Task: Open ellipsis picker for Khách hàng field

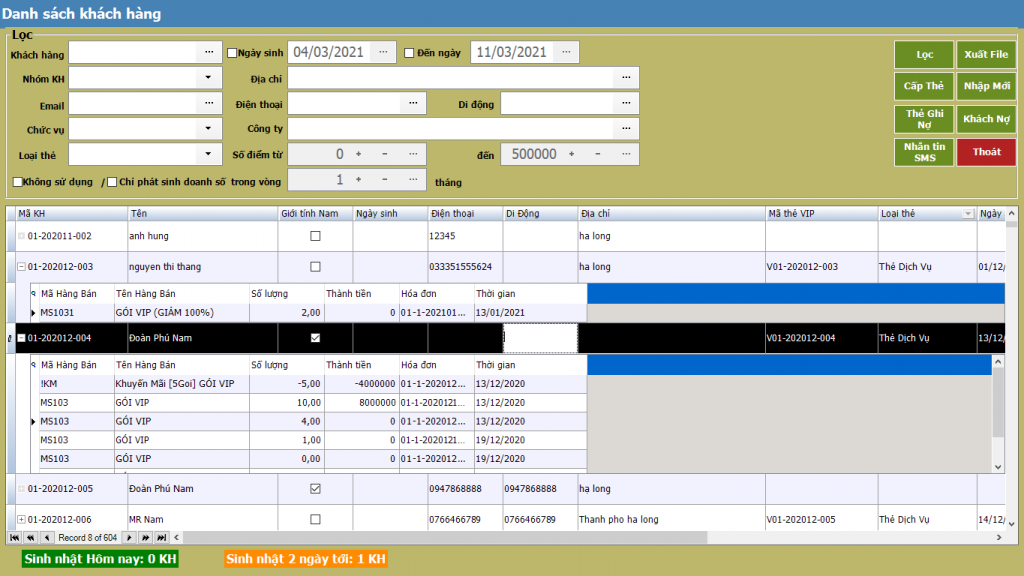Action: tap(209, 52)
